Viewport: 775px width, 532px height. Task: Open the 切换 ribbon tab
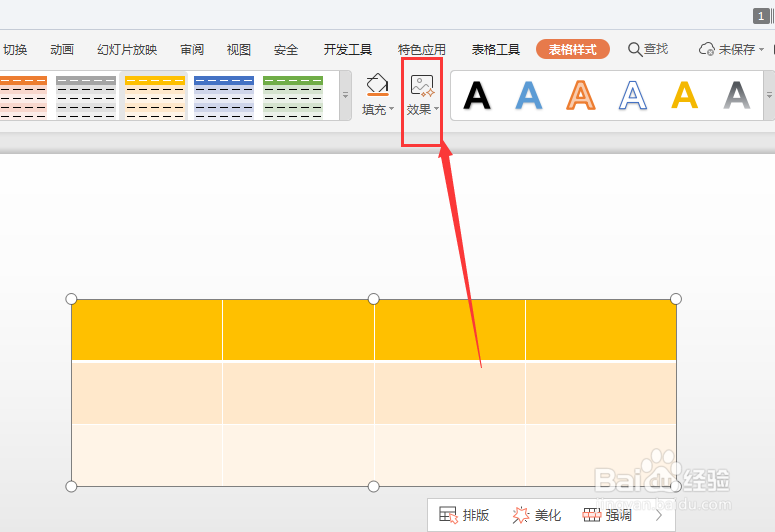[x=15, y=49]
